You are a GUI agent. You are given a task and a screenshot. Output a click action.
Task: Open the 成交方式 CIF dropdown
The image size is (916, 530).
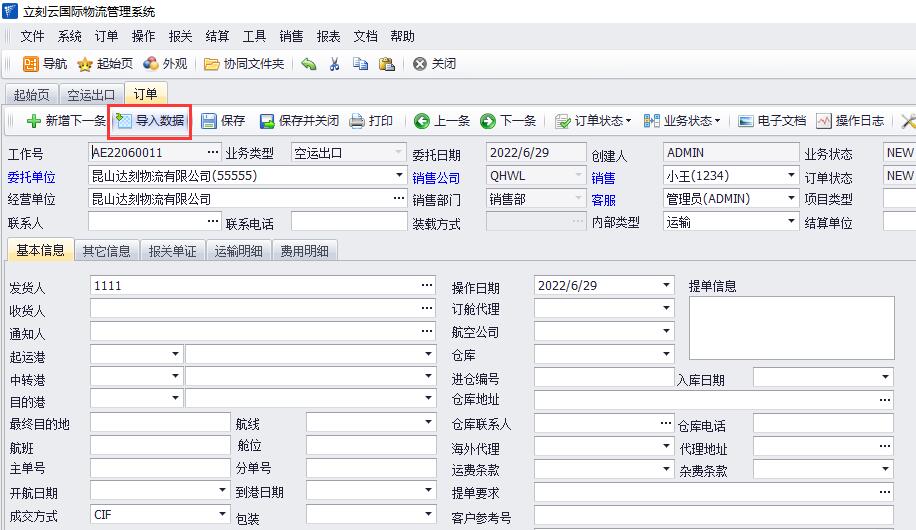point(223,516)
